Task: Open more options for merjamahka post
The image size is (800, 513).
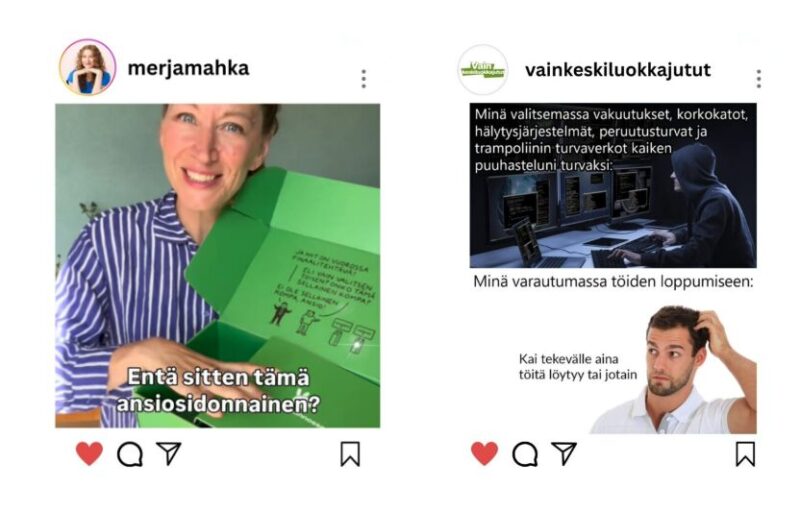Action: point(364,79)
